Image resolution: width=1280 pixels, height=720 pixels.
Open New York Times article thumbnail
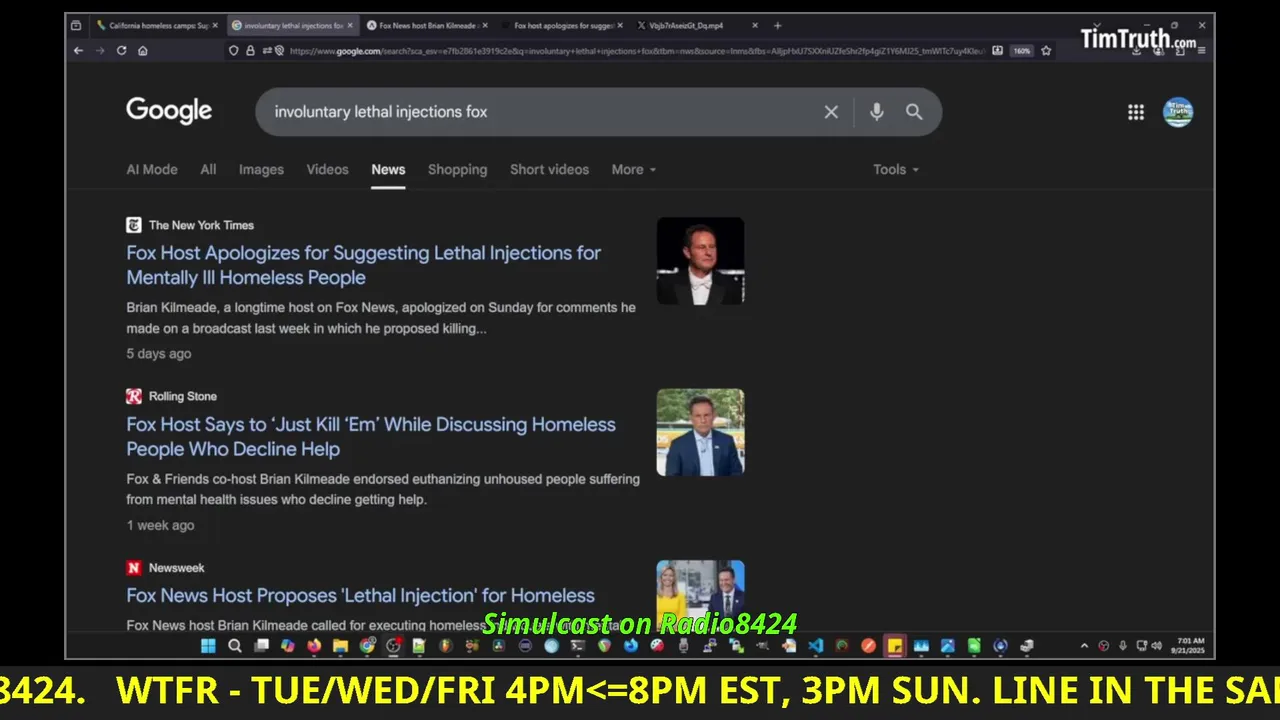pyautogui.click(x=700, y=260)
